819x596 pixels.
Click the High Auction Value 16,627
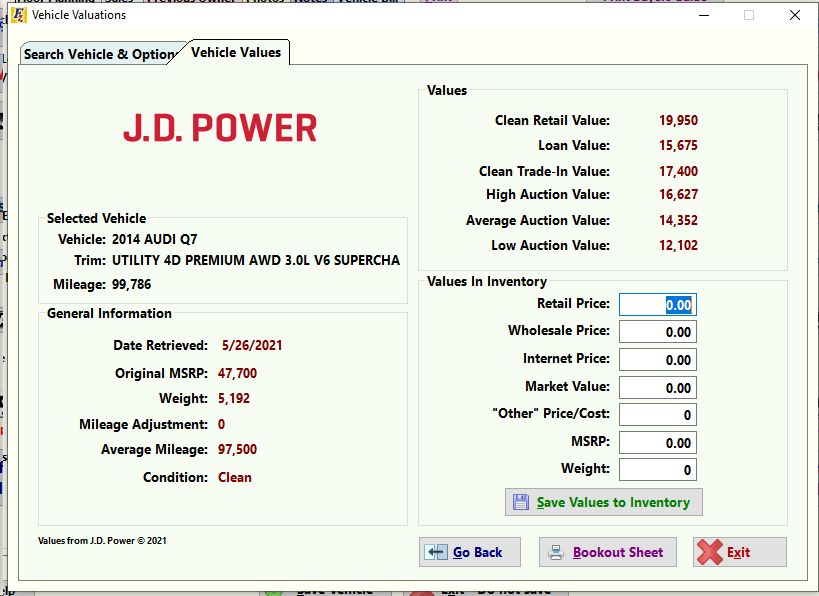(678, 194)
